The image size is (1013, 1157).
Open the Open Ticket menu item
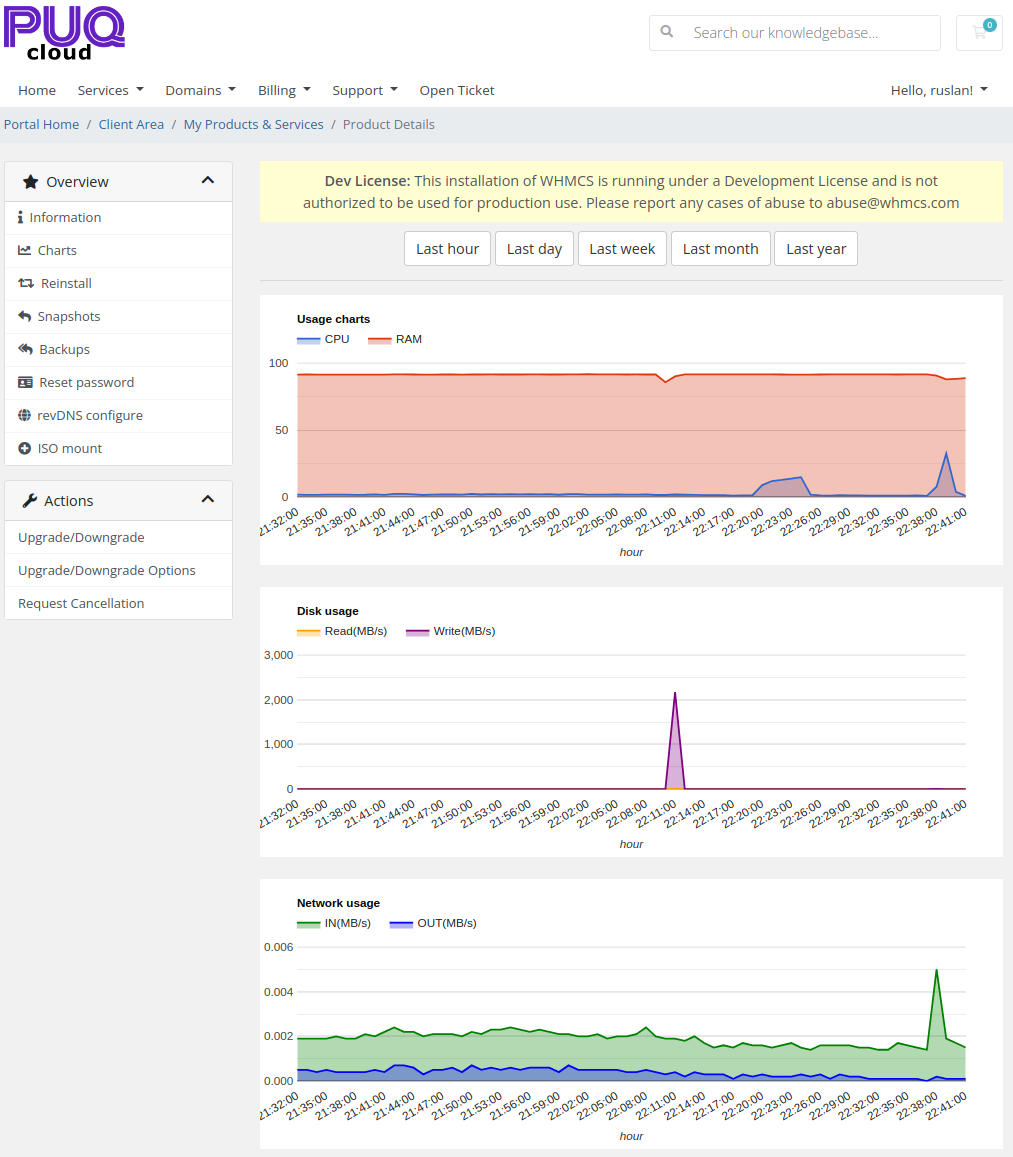click(457, 90)
